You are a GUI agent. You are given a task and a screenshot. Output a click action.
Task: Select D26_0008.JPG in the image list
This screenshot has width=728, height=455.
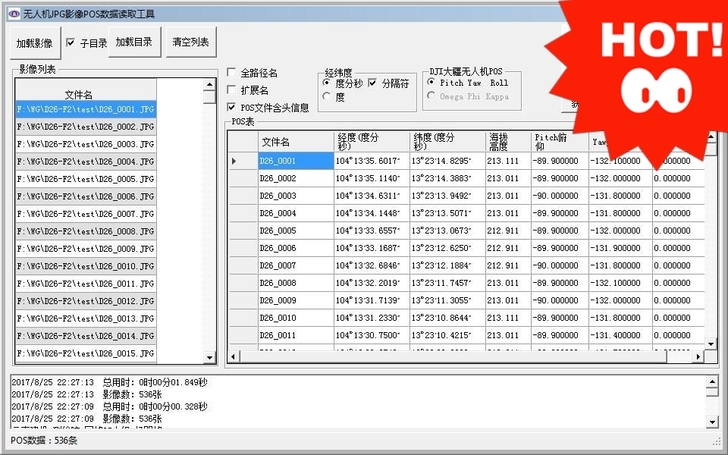[86, 231]
